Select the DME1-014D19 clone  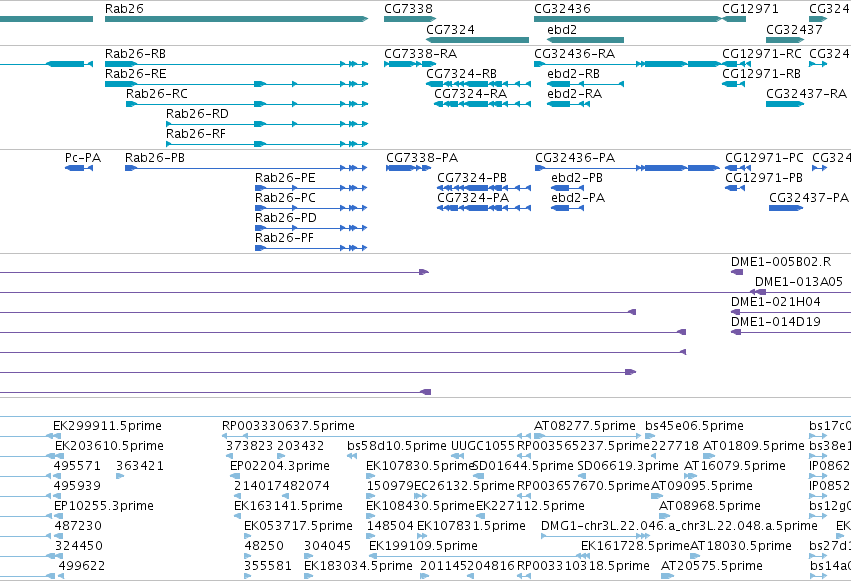tap(791, 332)
